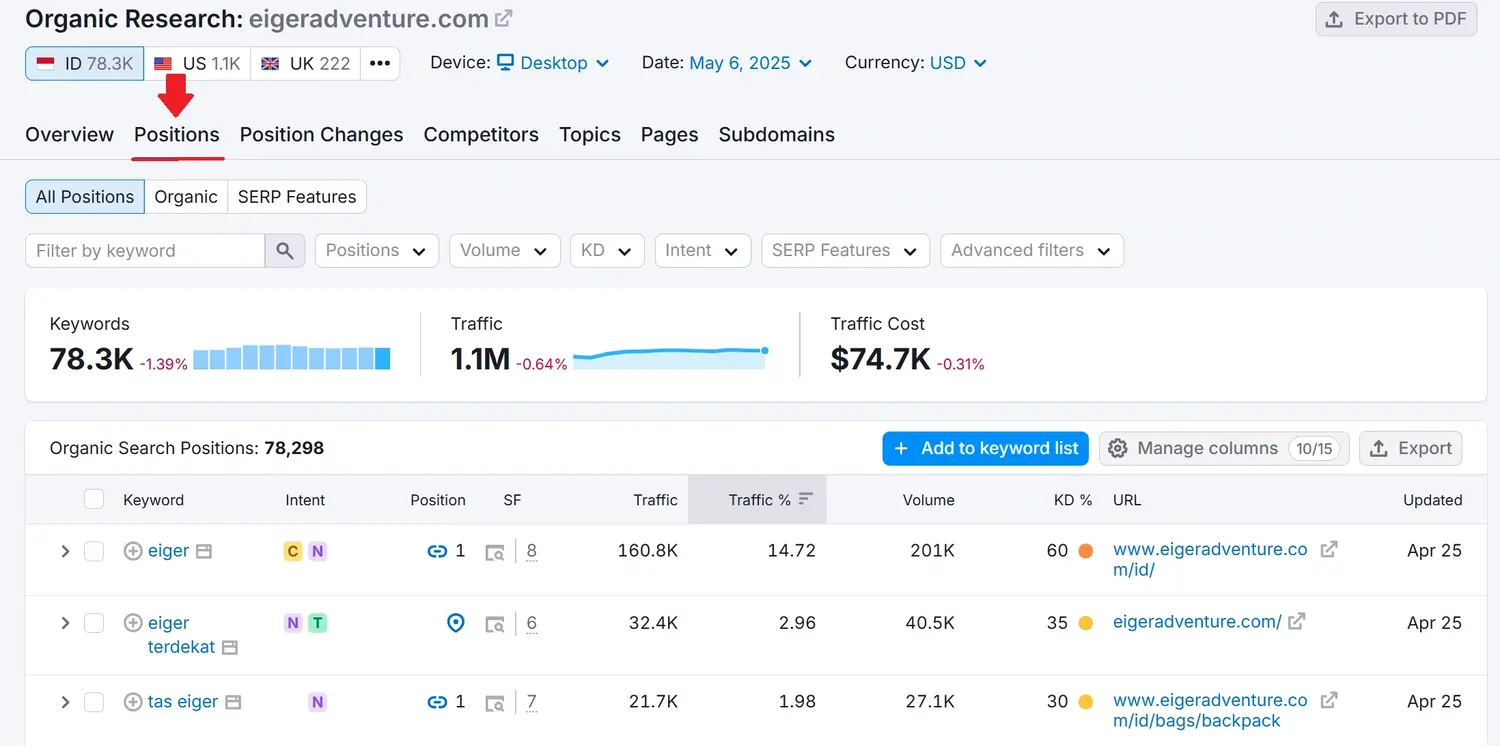Open SERP snapshot icon next to eiger terdekat
The image size is (1500, 747).
230,648
